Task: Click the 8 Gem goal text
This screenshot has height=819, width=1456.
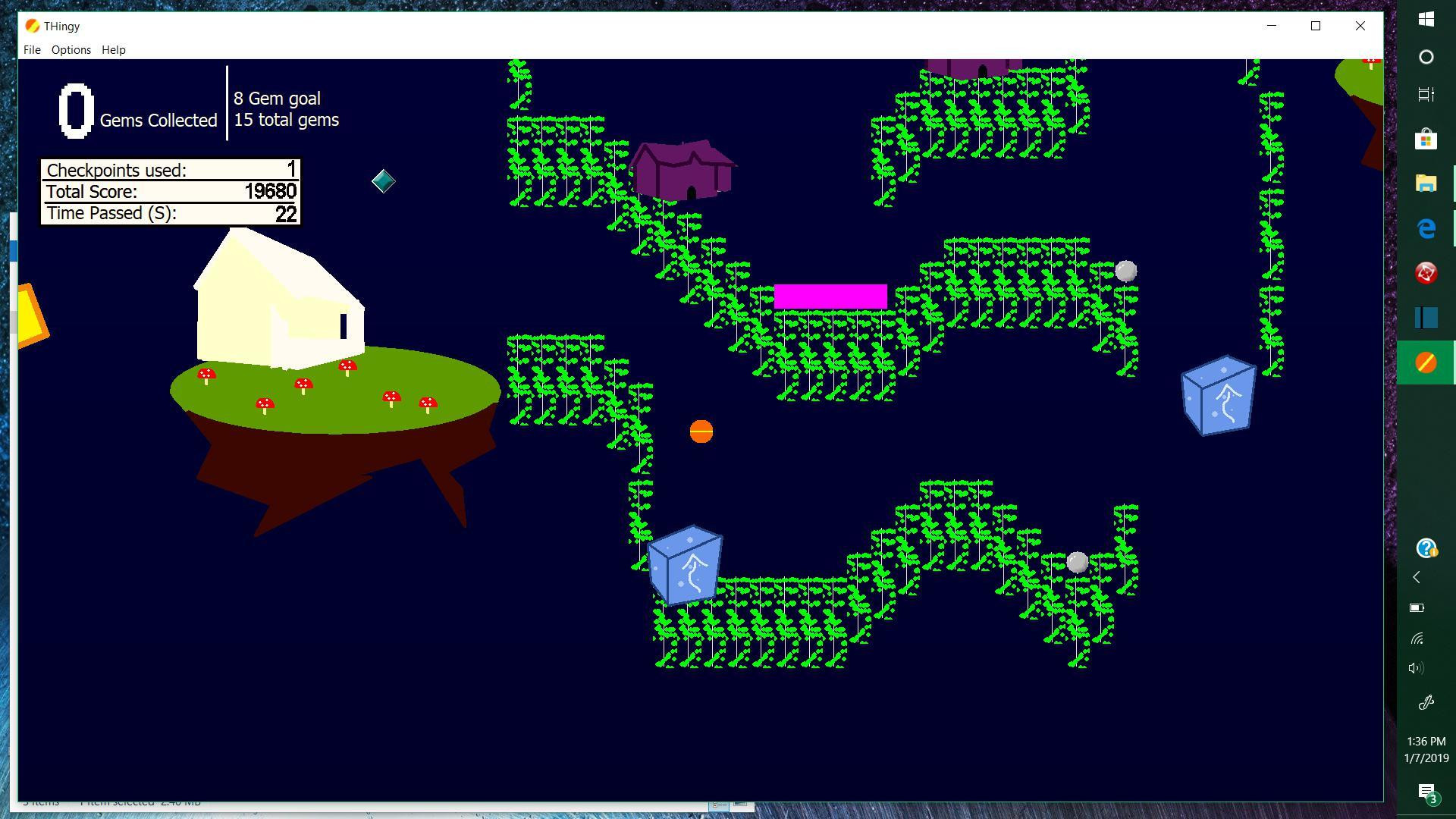Action: coord(277,99)
